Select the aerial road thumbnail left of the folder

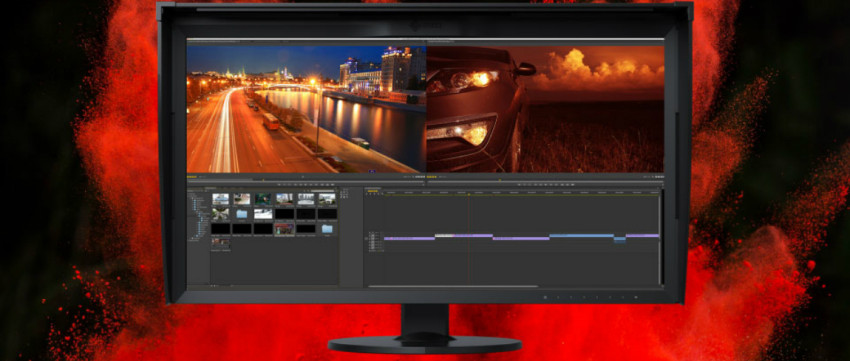[221, 214]
